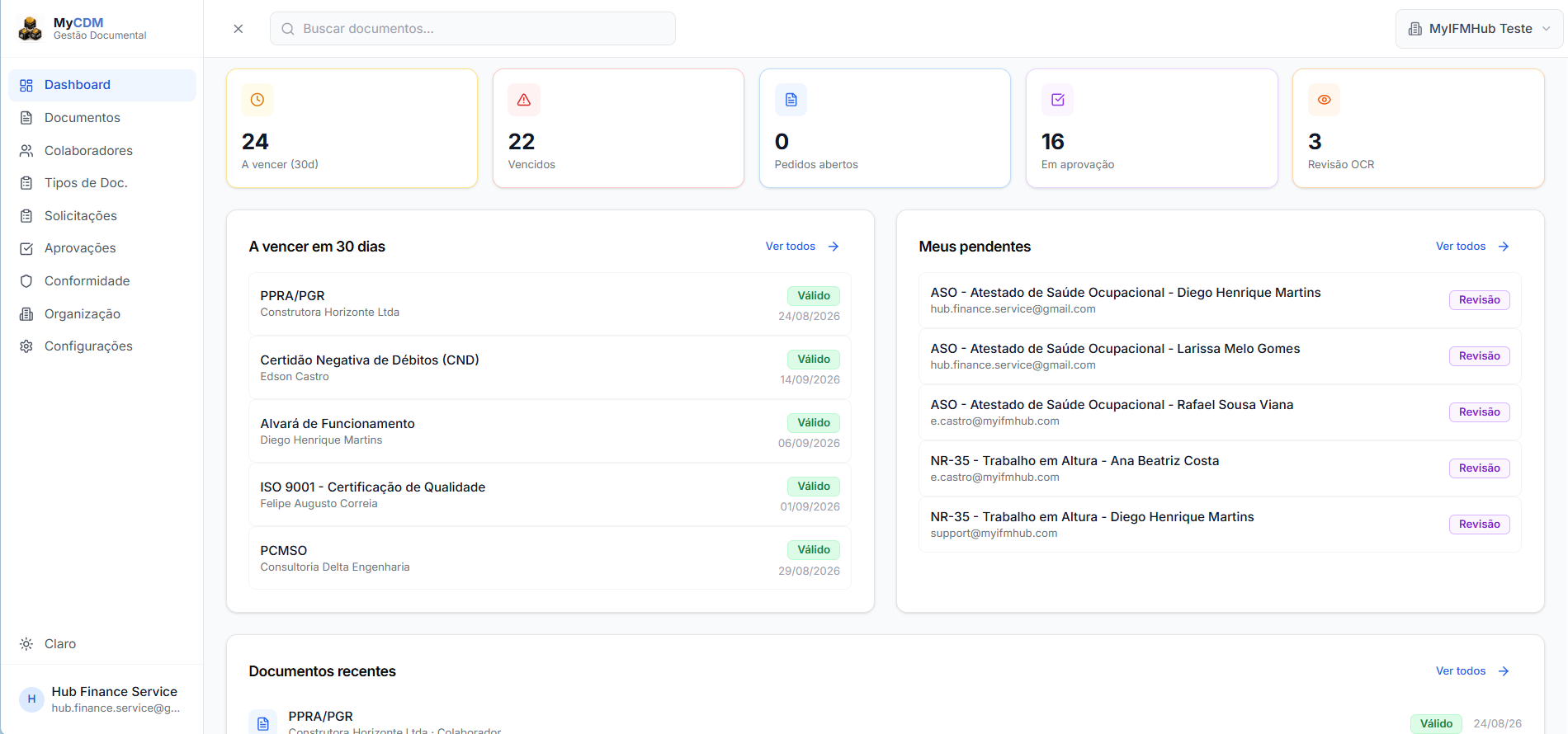The height and width of the screenshot is (734, 1568).
Task: Open the 0 Pedidos abertos card
Action: click(x=886, y=129)
